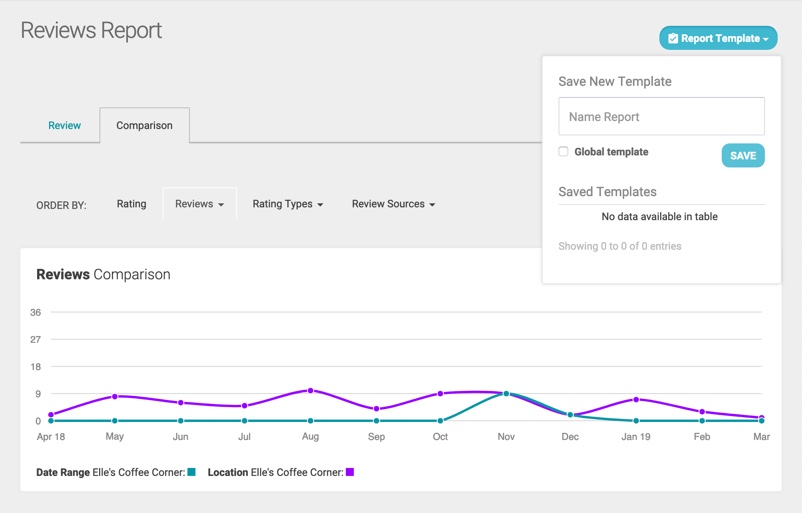This screenshot has width=802, height=513.
Task: Switch to the Review tab
Action: (64, 126)
